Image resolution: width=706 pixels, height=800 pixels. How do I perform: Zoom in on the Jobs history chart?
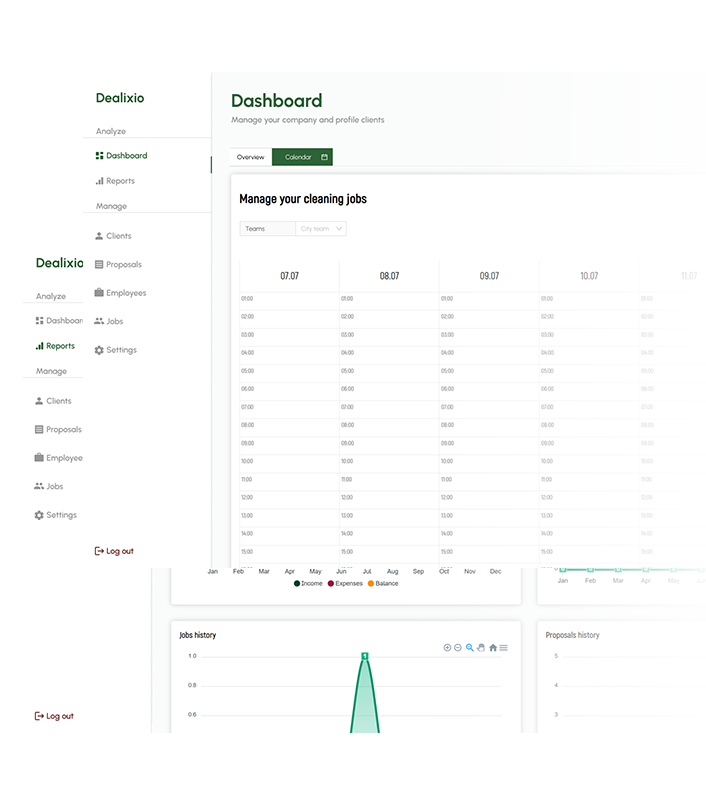click(x=447, y=648)
